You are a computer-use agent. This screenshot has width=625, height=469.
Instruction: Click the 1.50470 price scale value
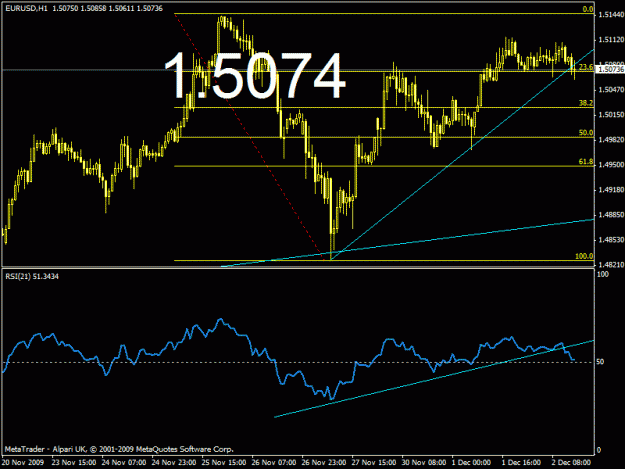(611, 90)
